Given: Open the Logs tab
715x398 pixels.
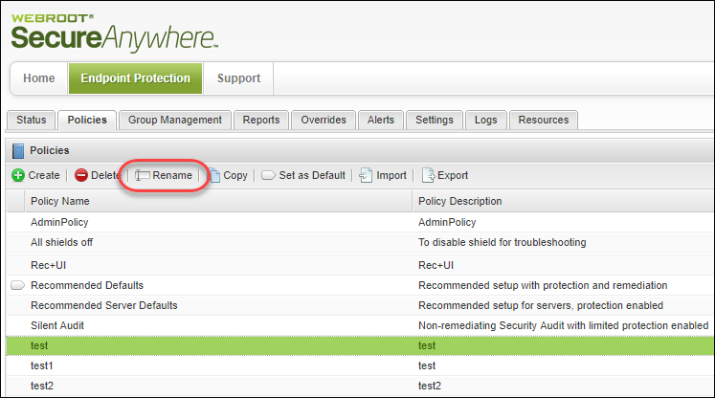Looking at the screenshot, I should (486, 120).
